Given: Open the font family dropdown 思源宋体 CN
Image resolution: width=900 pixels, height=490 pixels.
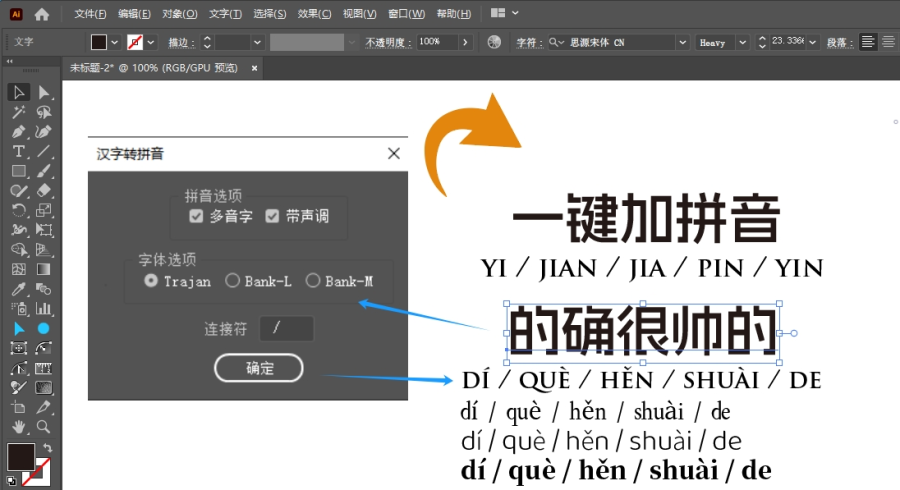Looking at the screenshot, I should coord(682,42).
